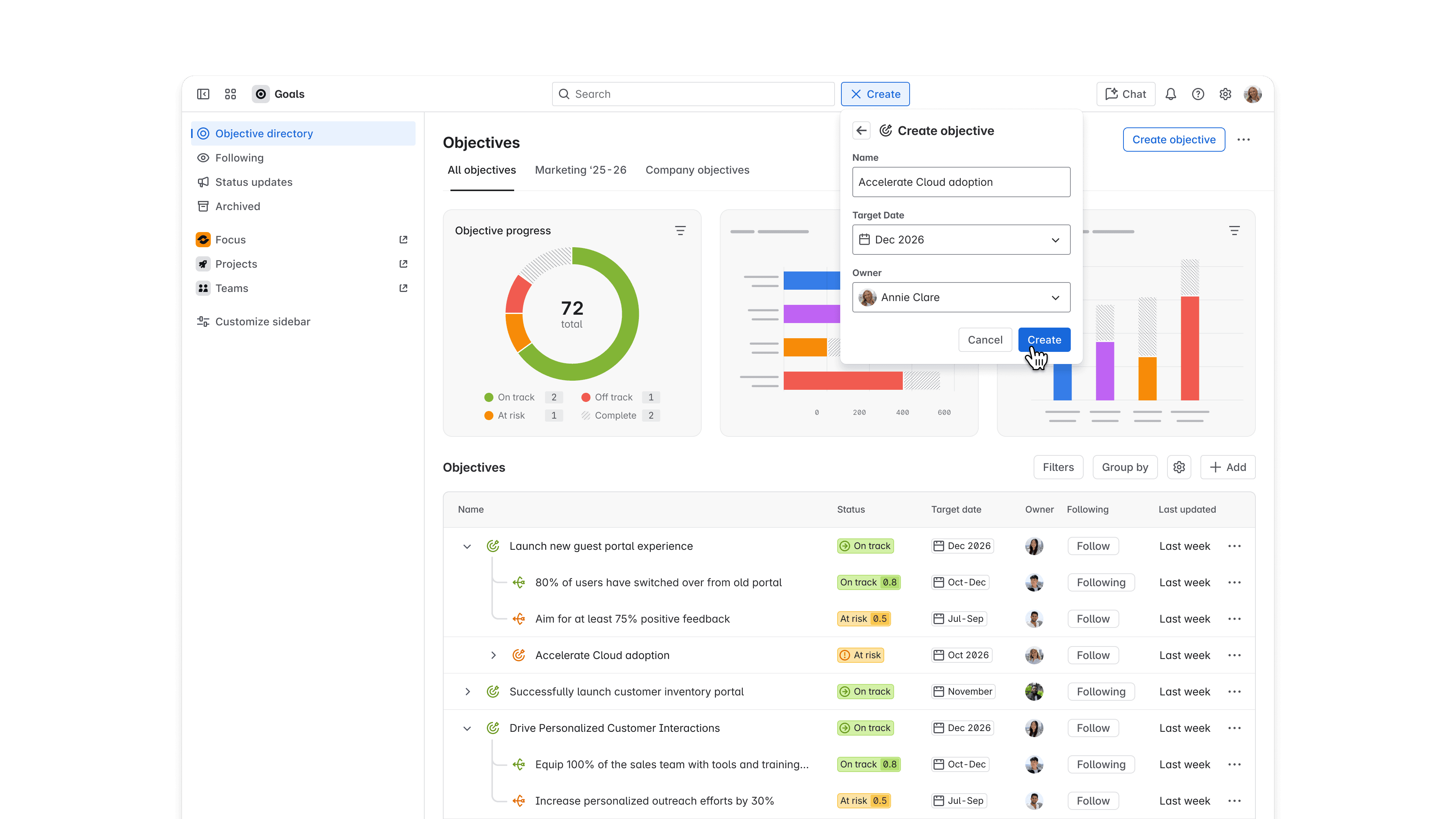This screenshot has height=819, width=1456.
Task: Click the outlined Create objective button
Action: pos(1174,140)
